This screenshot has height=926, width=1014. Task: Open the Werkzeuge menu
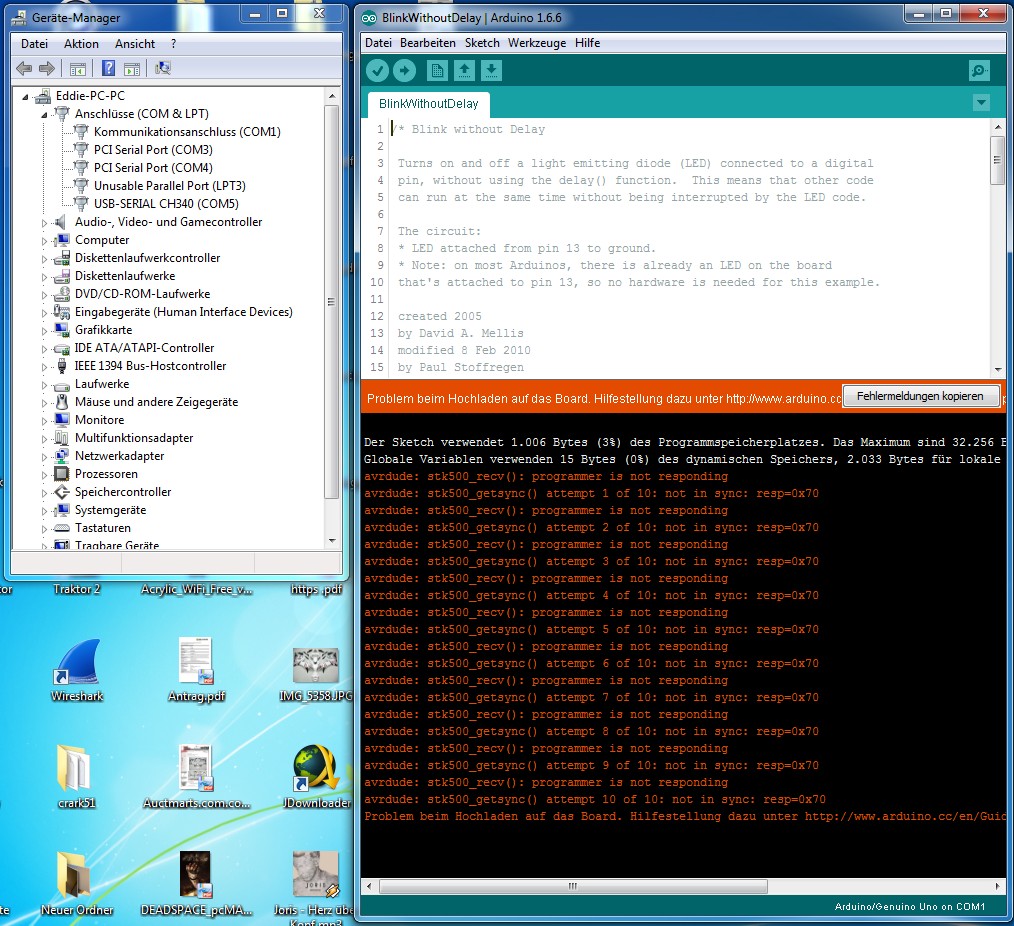tap(537, 43)
